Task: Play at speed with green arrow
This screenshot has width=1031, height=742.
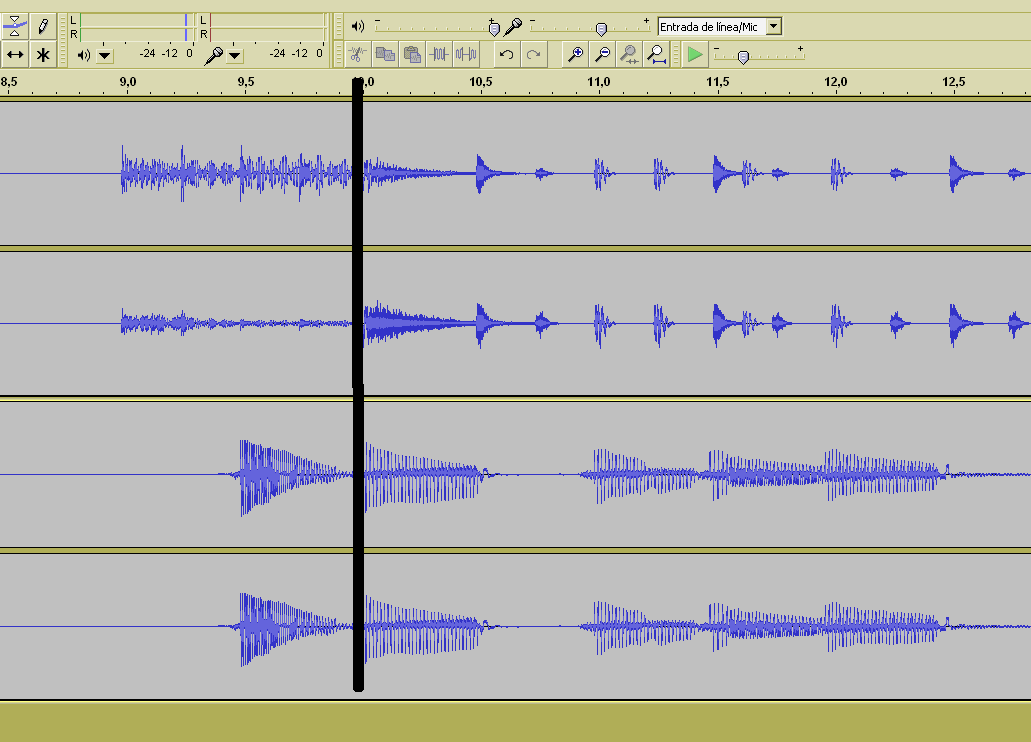Action: coord(694,54)
